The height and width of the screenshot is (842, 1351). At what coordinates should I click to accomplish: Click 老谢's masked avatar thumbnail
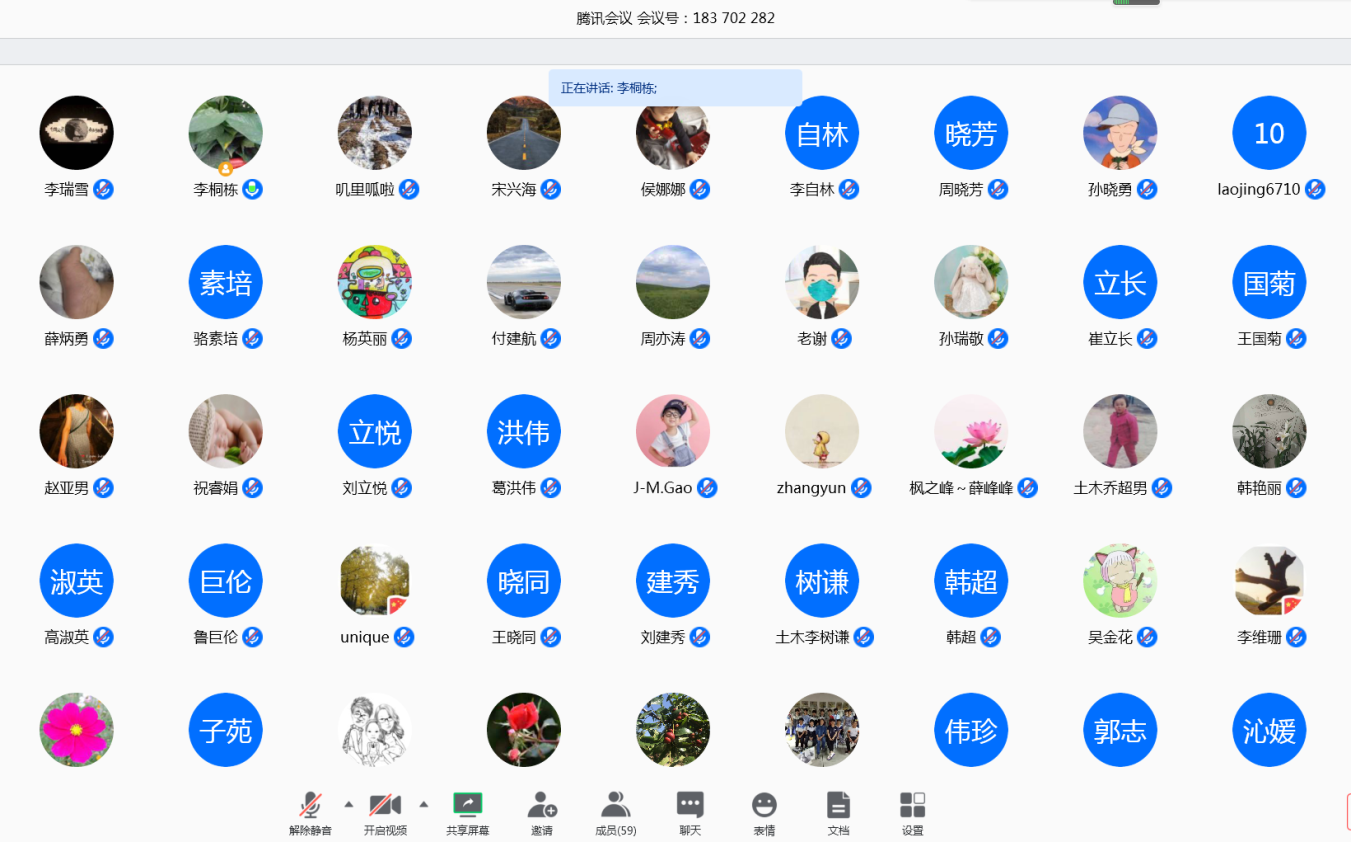tap(822, 282)
